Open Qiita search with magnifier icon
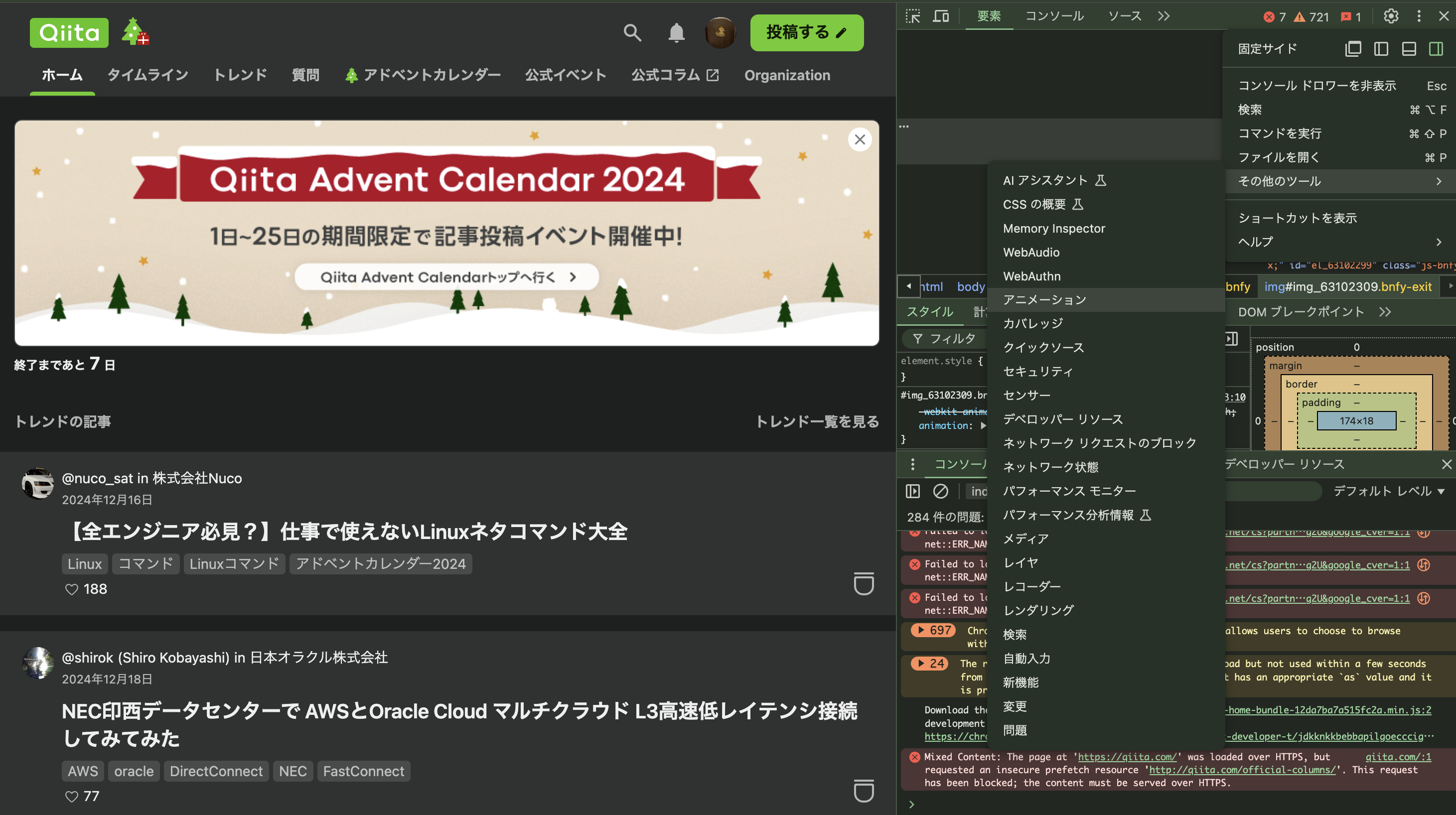The width and height of the screenshot is (1456, 815). point(632,33)
